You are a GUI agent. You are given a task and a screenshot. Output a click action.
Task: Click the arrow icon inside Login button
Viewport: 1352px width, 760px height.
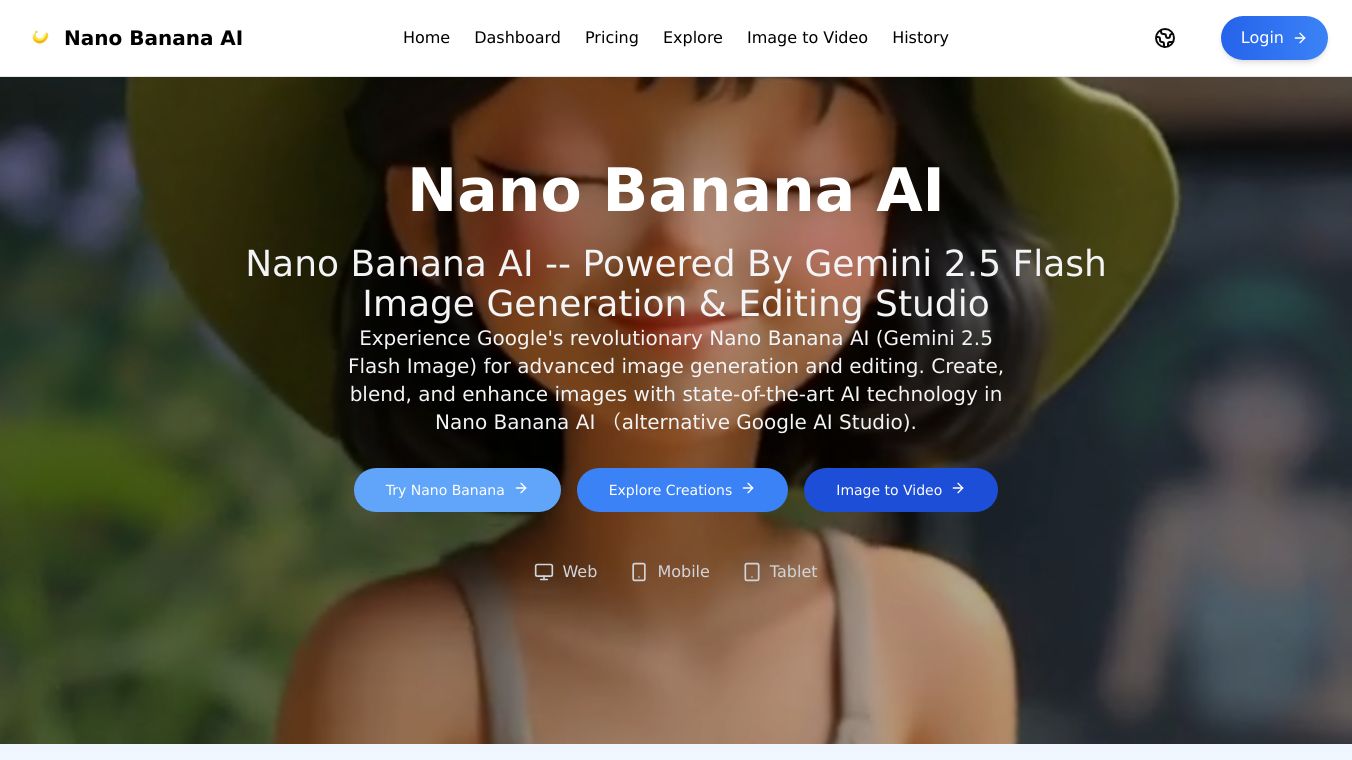pos(1300,38)
